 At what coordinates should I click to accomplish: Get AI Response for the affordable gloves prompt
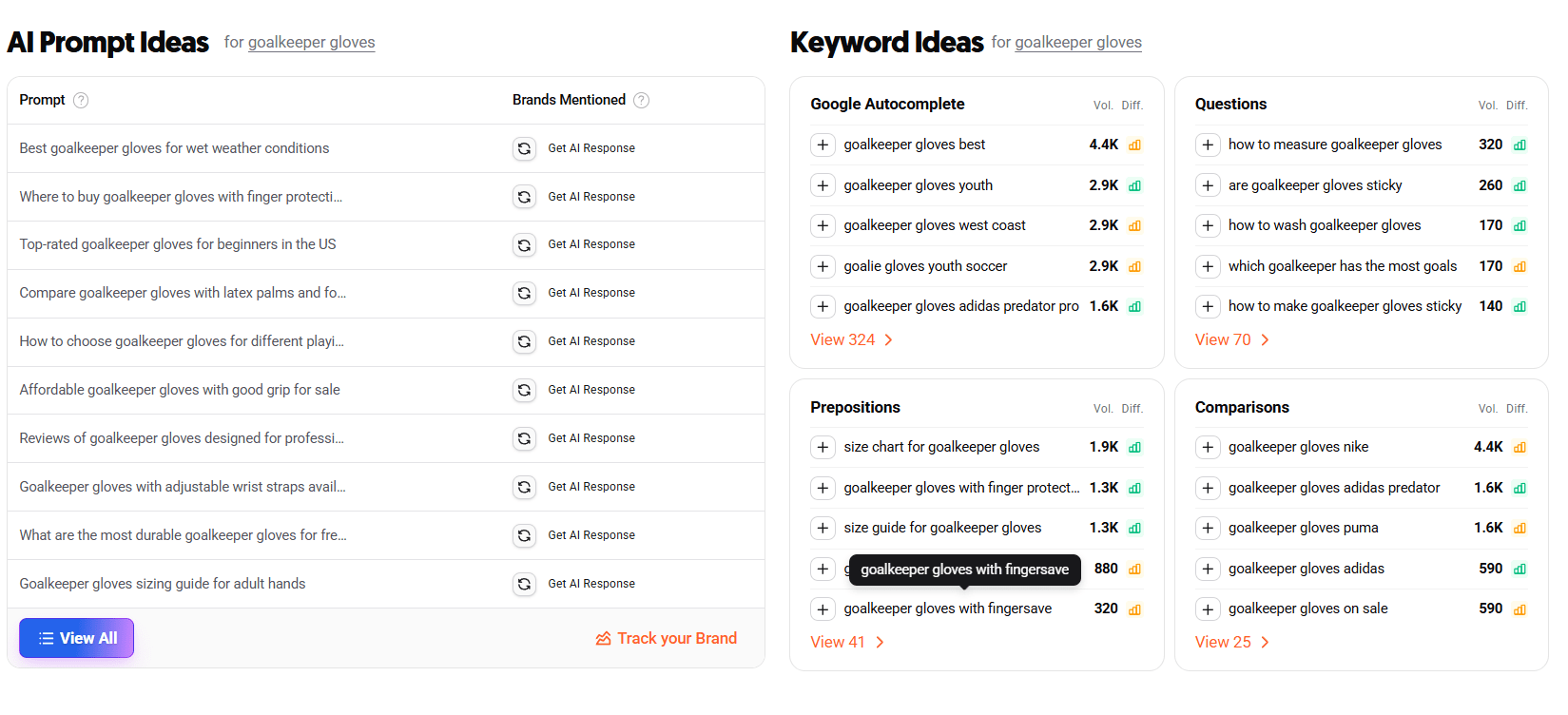pos(591,390)
